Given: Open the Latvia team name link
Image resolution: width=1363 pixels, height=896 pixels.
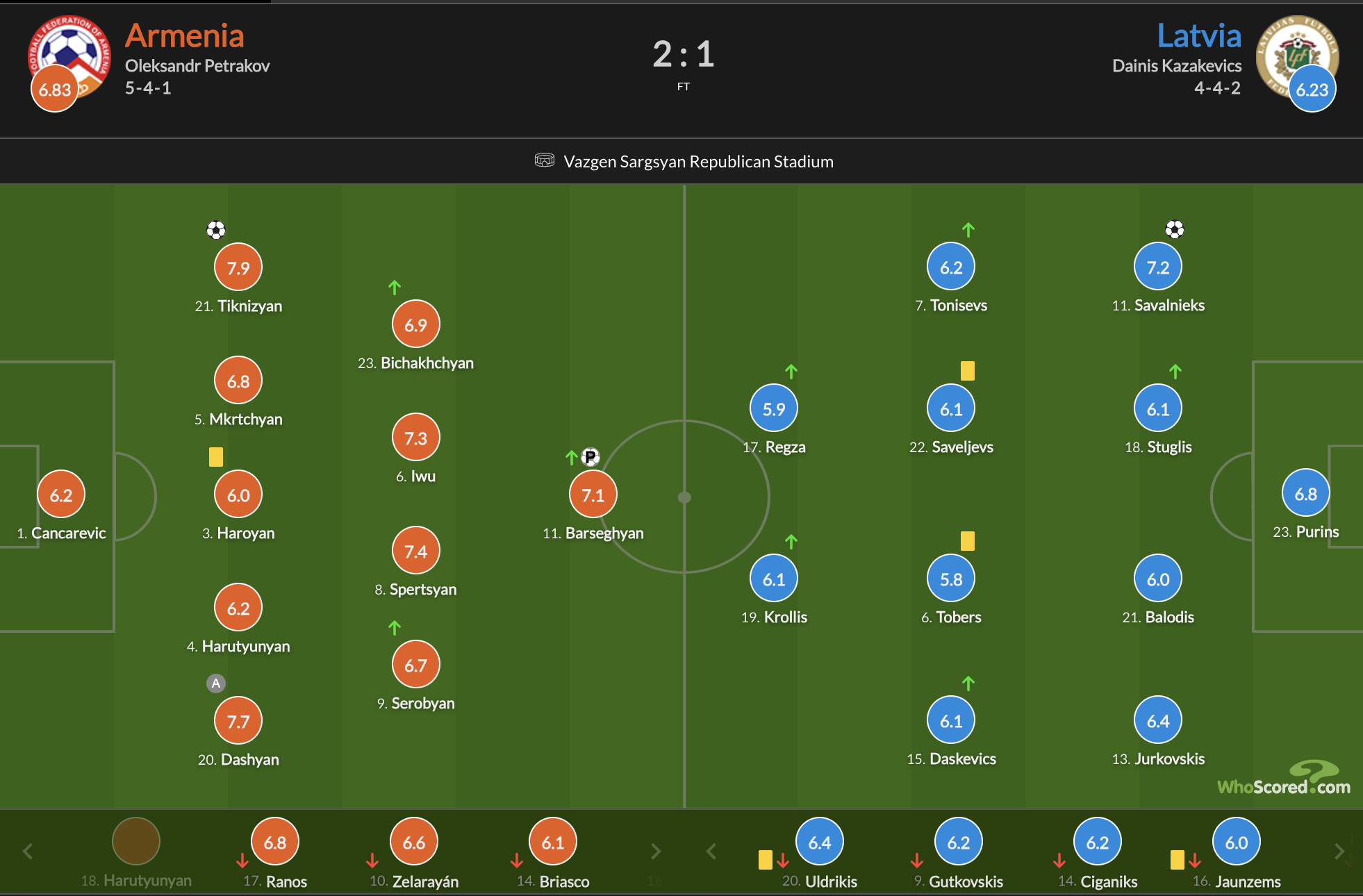Looking at the screenshot, I should (1199, 36).
